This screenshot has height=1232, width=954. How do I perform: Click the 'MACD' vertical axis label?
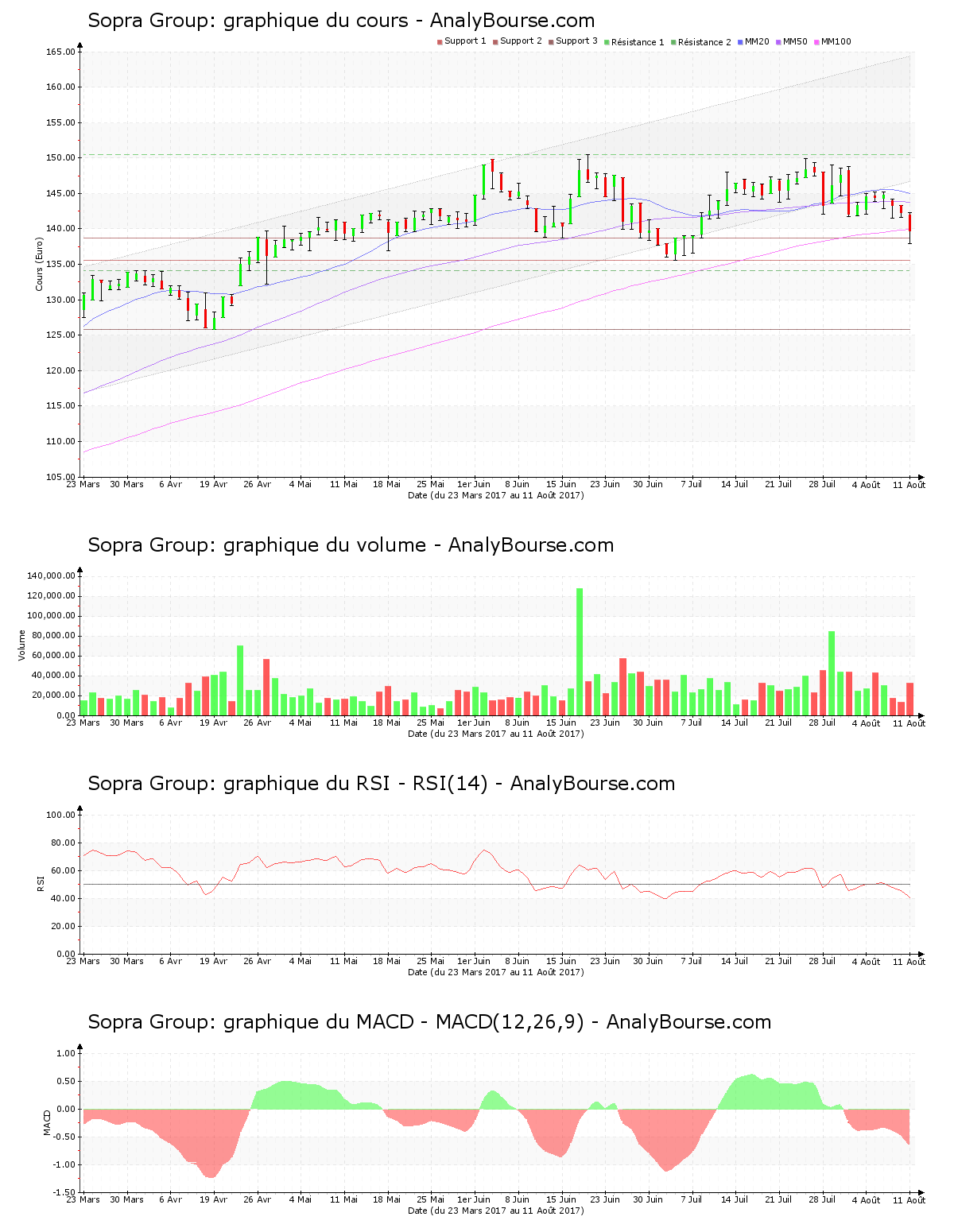(x=47, y=1122)
